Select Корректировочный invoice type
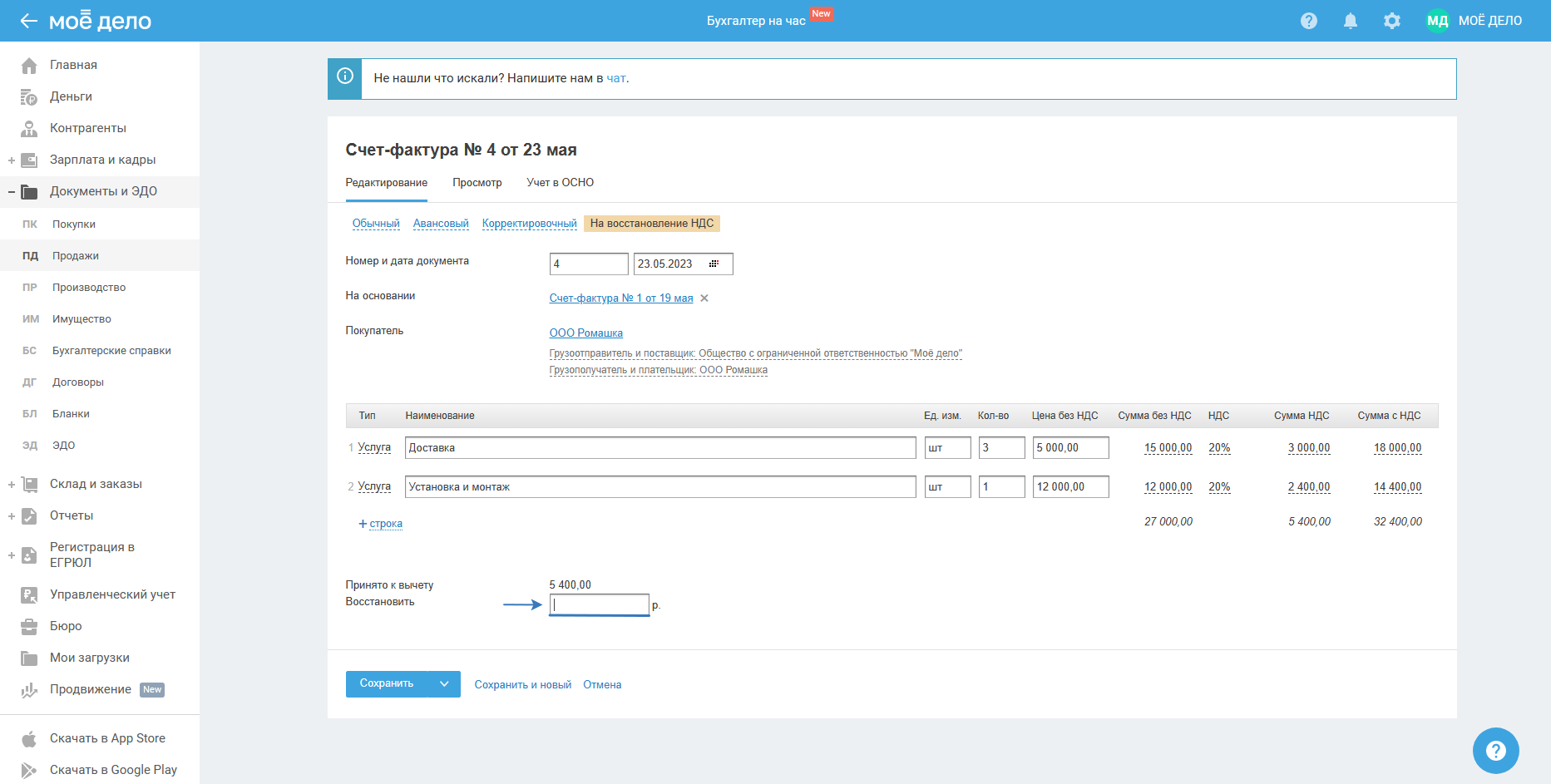This screenshot has height=784, width=1551. click(x=529, y=224)
